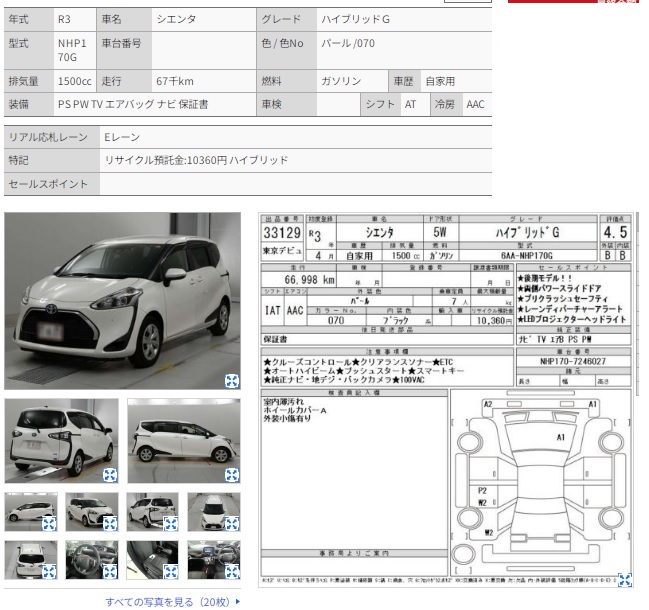Open the steering wheel interior thumbnail

click(x=91, y=560)
